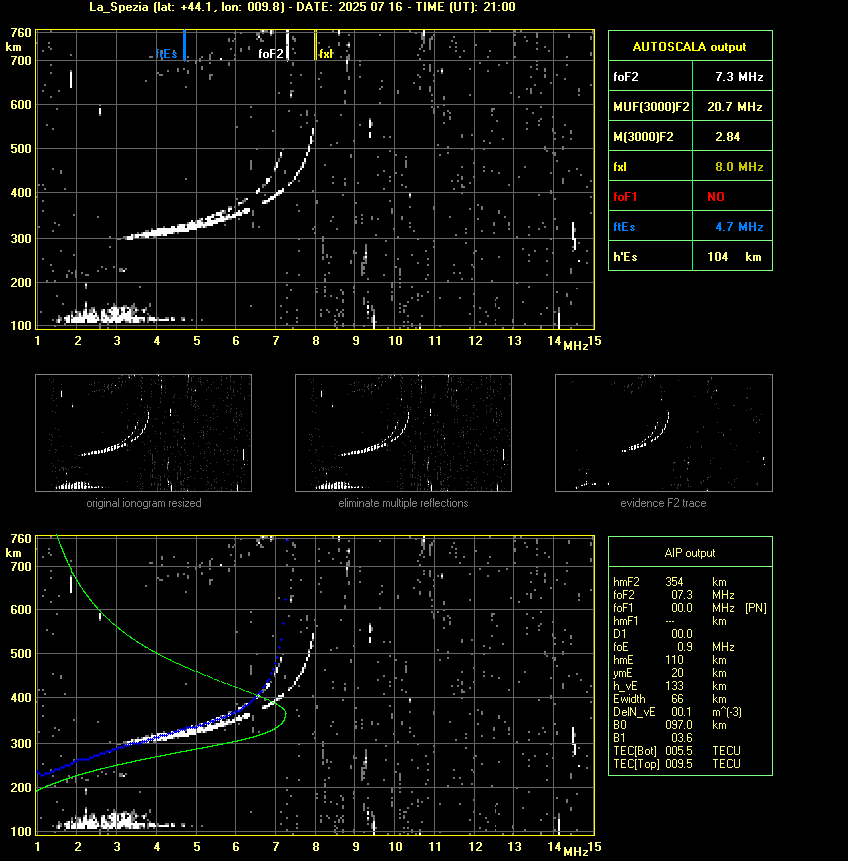Click the Ewidth 66 km row
Screen dimensions: 848x861
(x=670, y=699)
